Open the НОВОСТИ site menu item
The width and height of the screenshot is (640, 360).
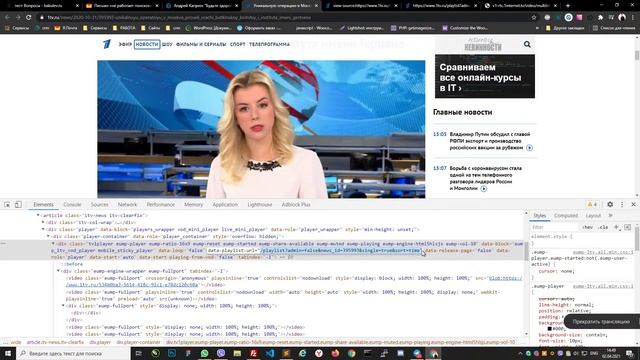tap(147, 44)
